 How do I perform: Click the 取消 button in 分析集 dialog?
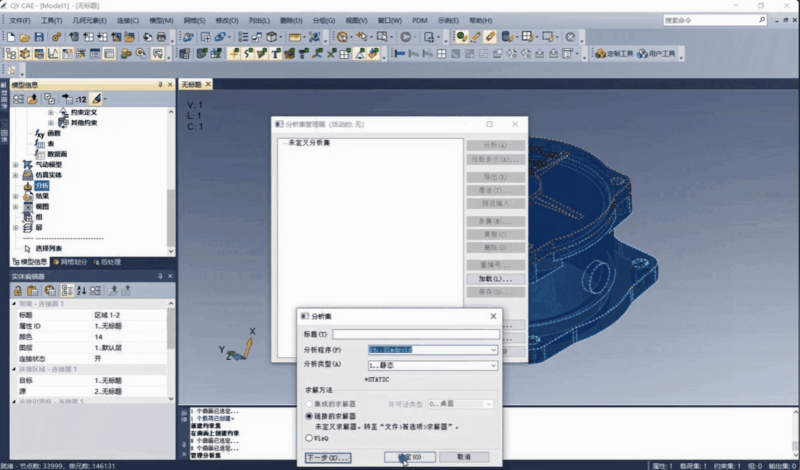coord(463,457)
